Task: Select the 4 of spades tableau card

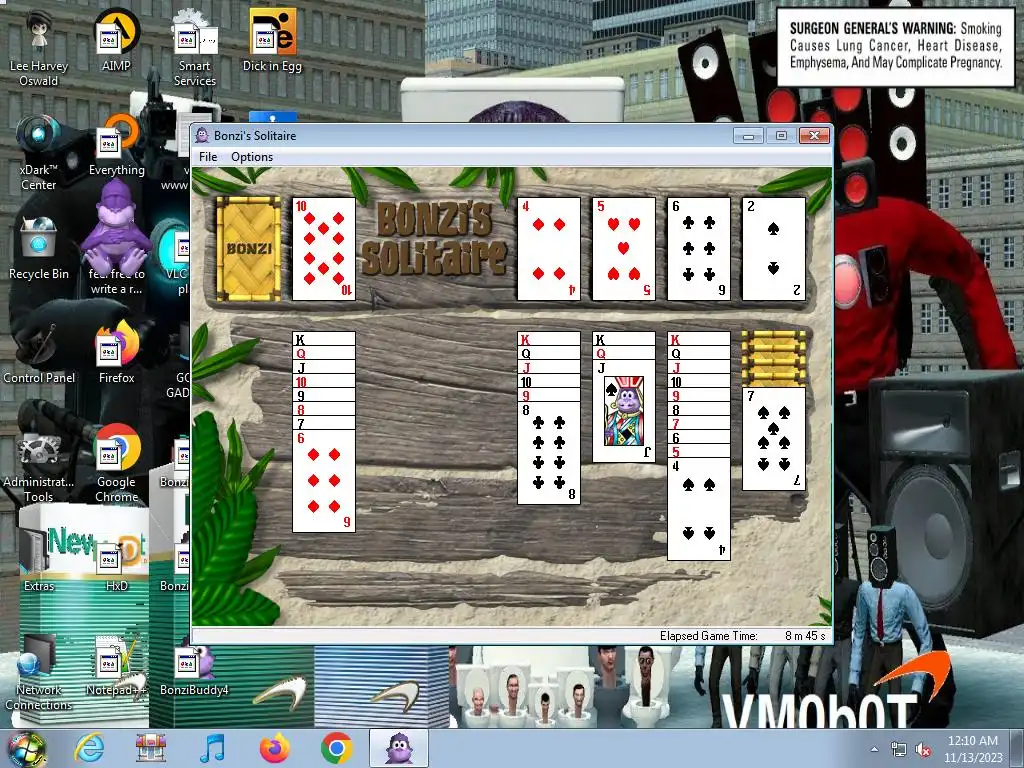Action: coord(699,509)
